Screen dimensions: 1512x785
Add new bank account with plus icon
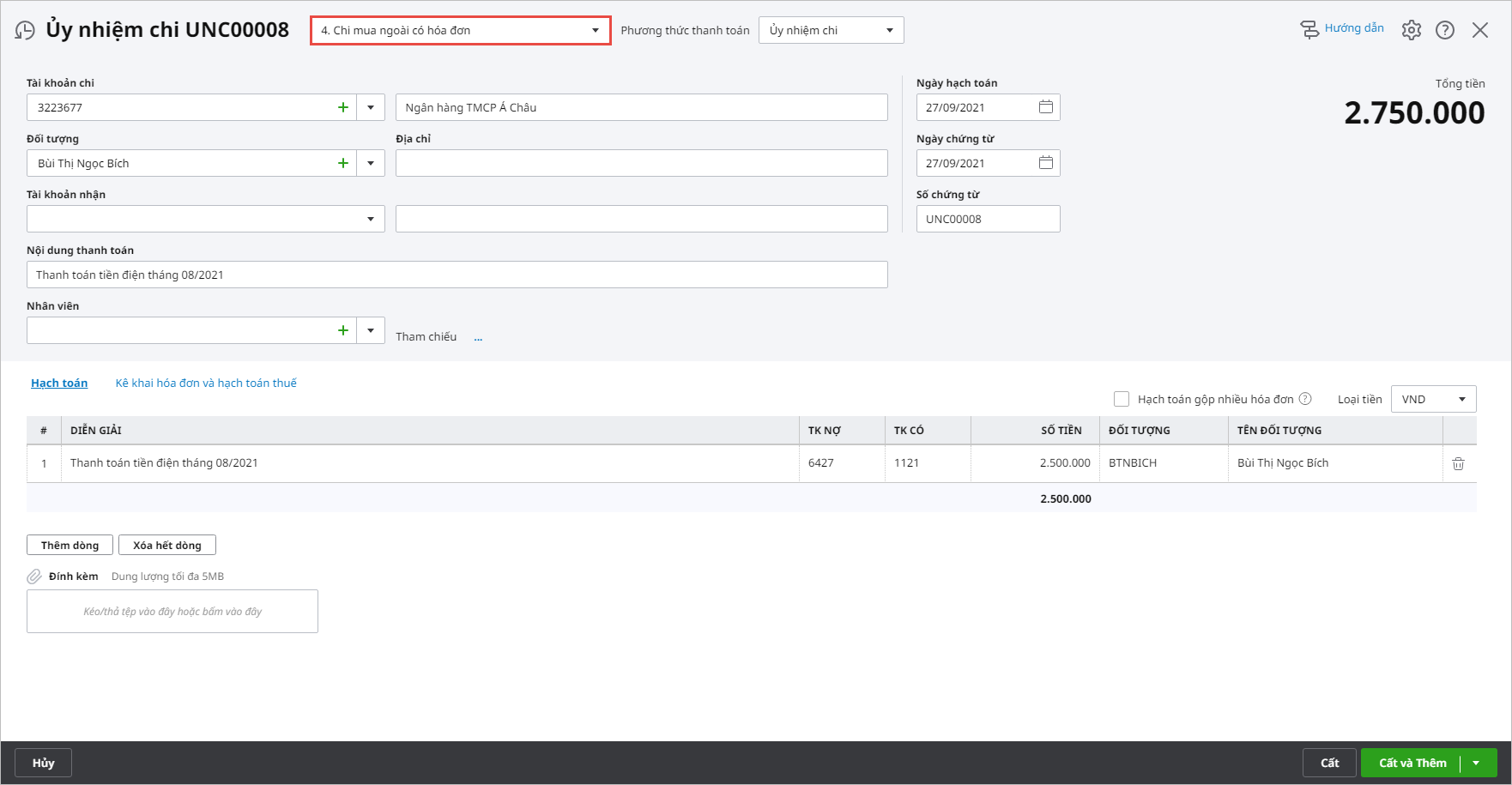coord(343,107)
